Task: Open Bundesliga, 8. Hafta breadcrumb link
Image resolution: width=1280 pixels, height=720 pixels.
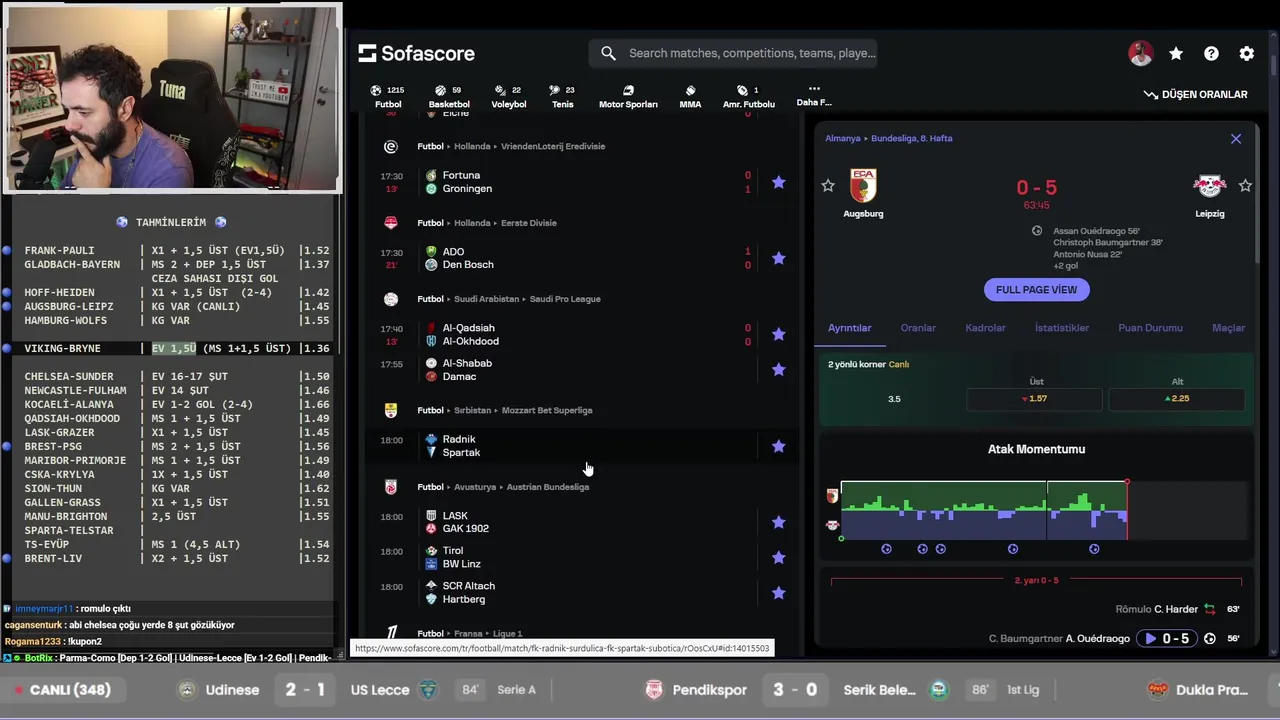Action: point(912,139)
